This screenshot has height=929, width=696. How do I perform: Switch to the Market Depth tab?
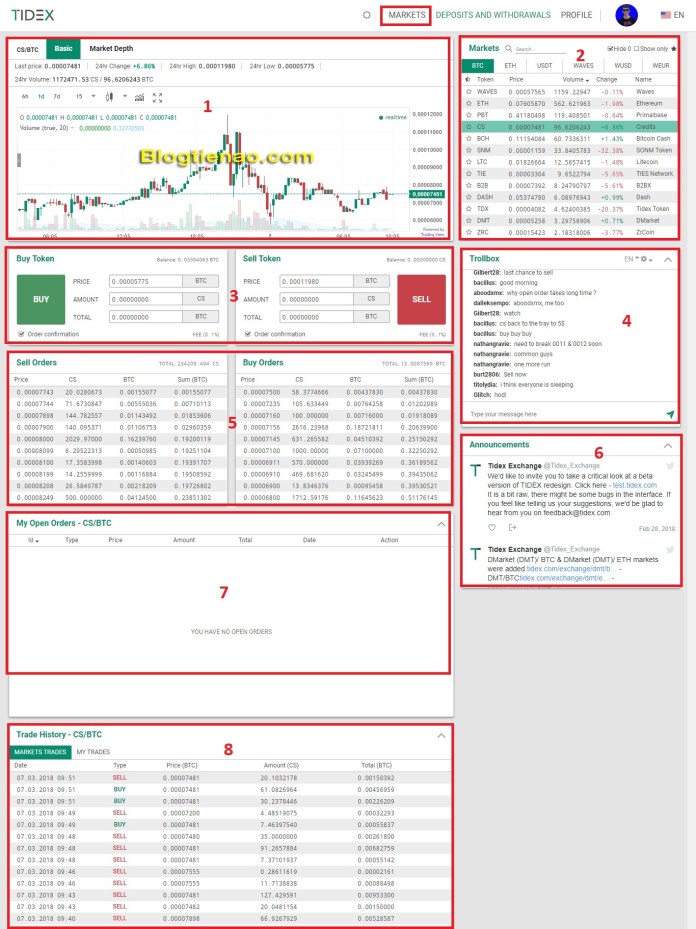[x=111, y=49]
